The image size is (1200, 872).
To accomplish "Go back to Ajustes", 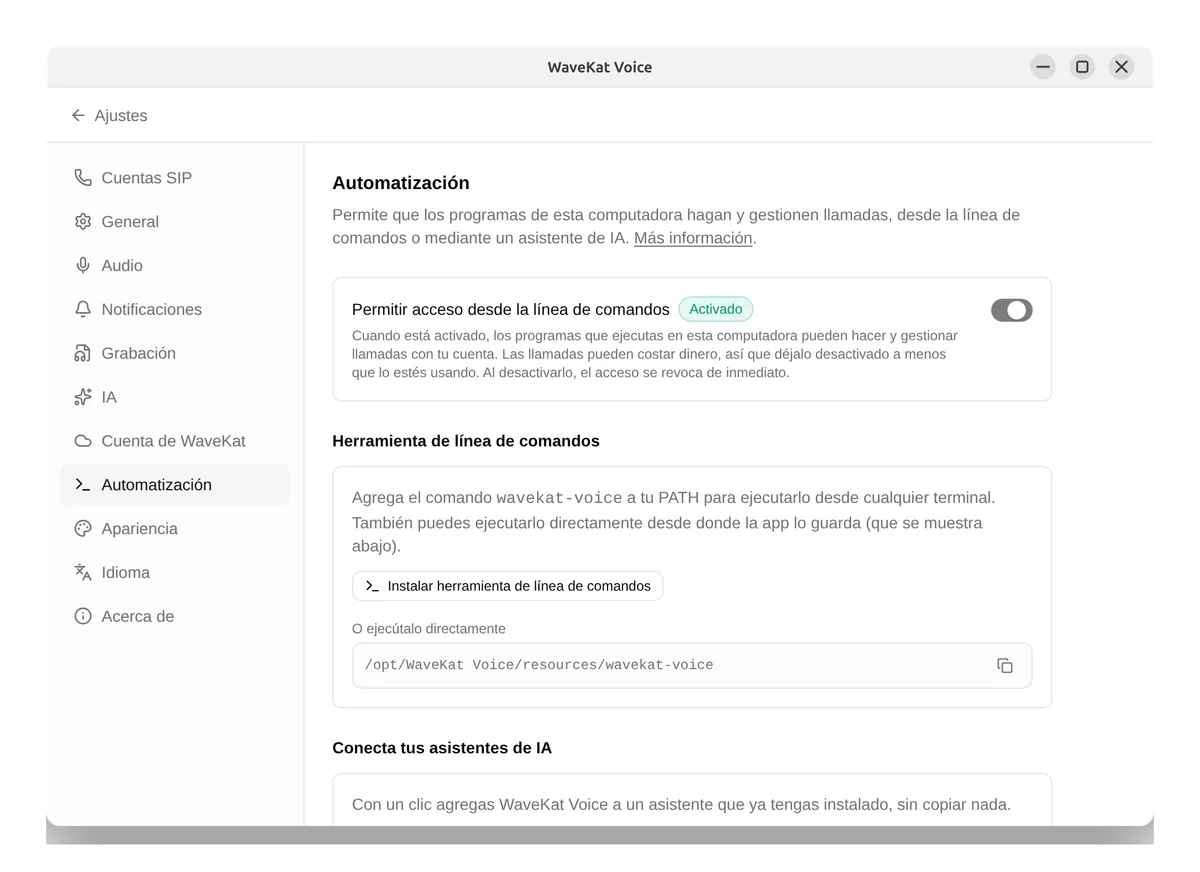I will click(x=109, y=116).
